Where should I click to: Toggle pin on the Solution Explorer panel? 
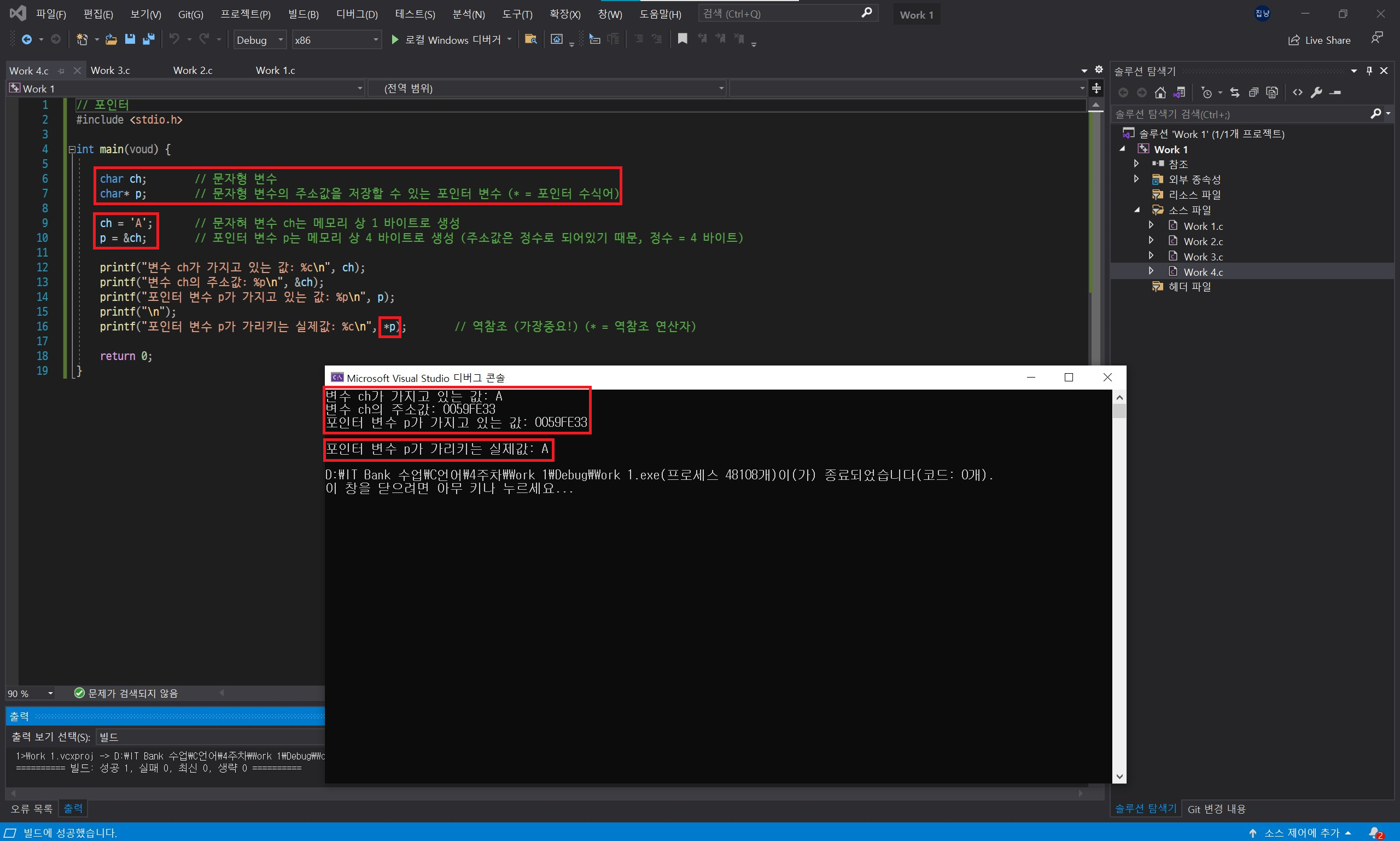pyautogui.click(x=1369, y=71)
